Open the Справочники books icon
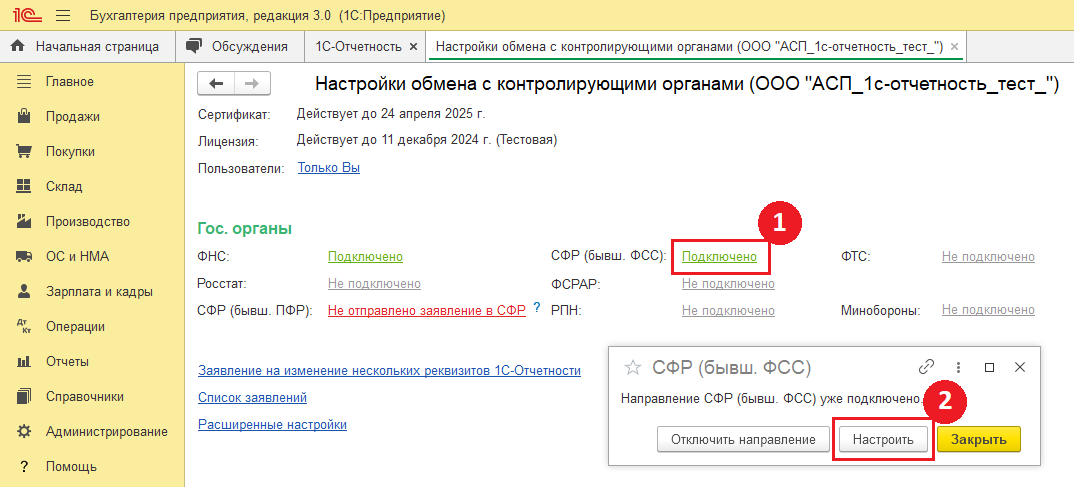This screenshot has width=1074, height=487. coord(24,396)
